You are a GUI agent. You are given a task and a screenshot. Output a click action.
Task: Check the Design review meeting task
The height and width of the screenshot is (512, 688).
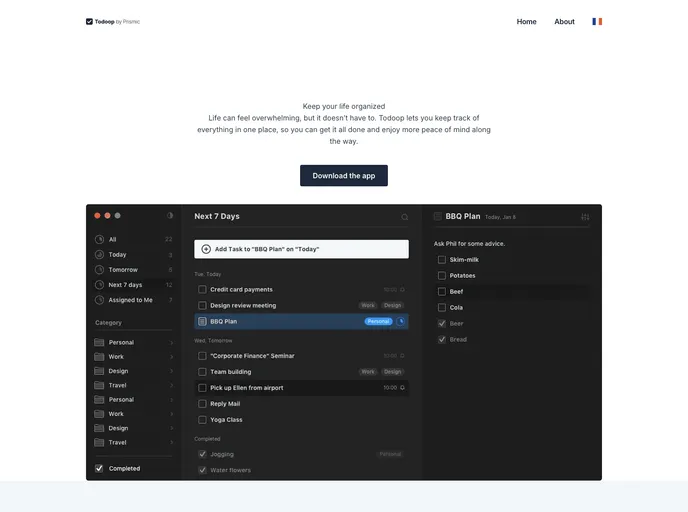[x=202, y=305]
